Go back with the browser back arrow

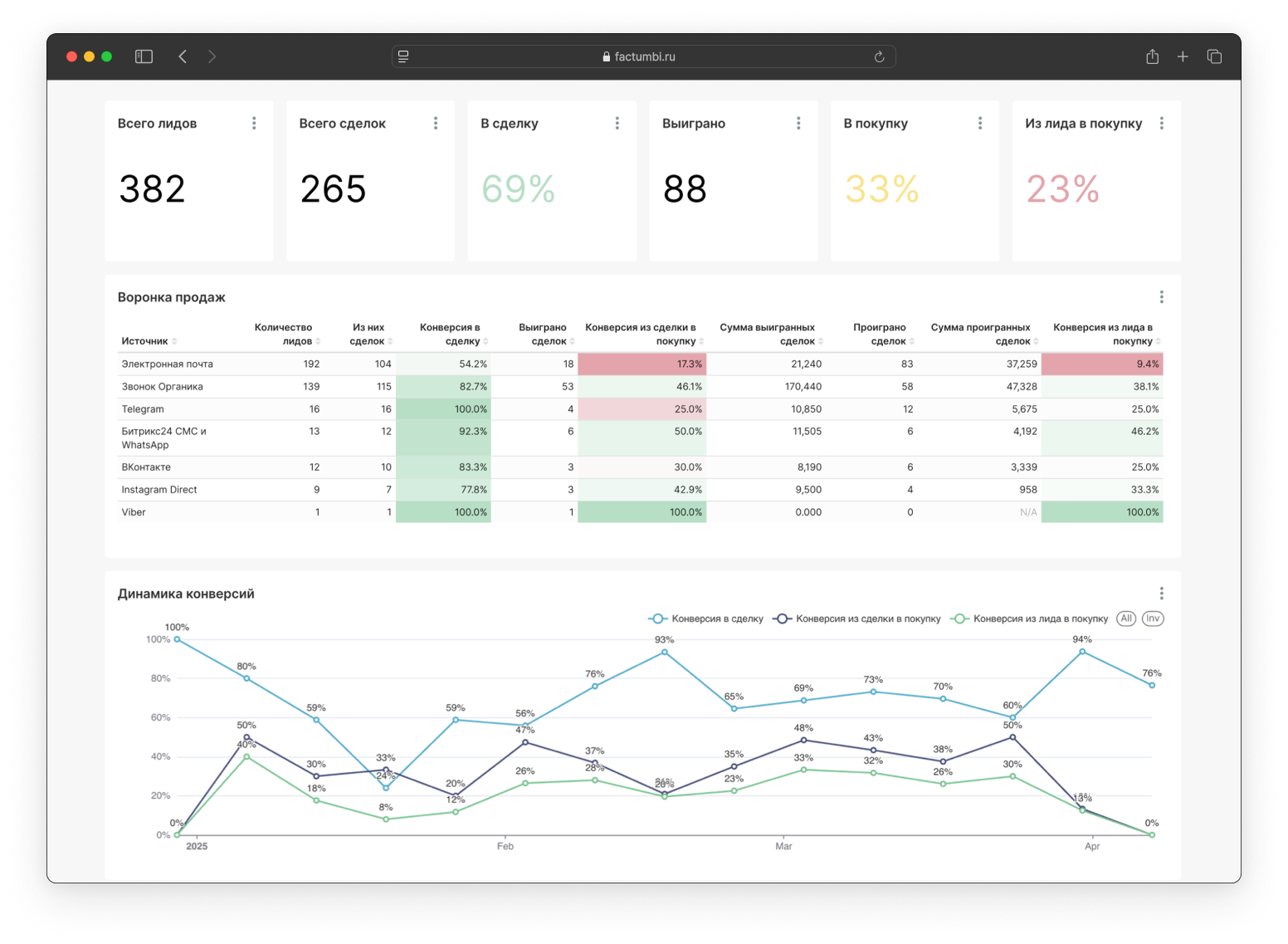(183, 56)
